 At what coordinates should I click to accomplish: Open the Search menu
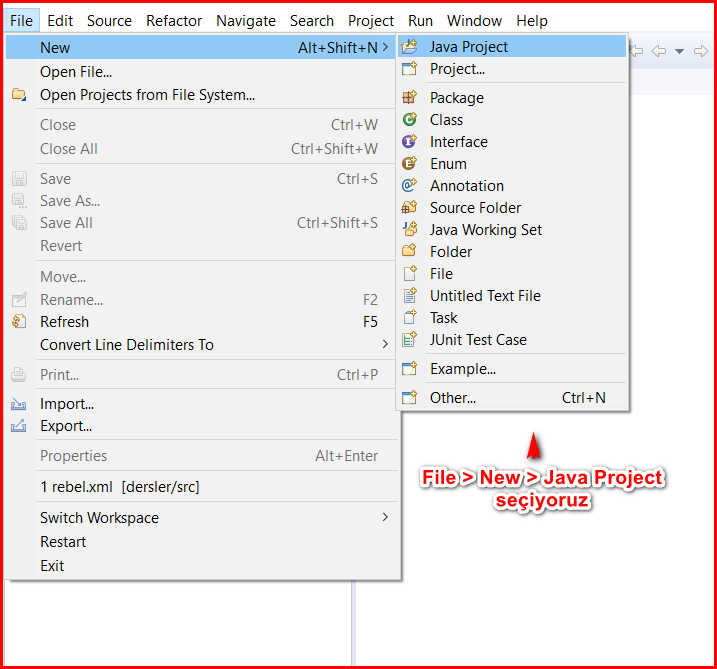tap(312, 21)
